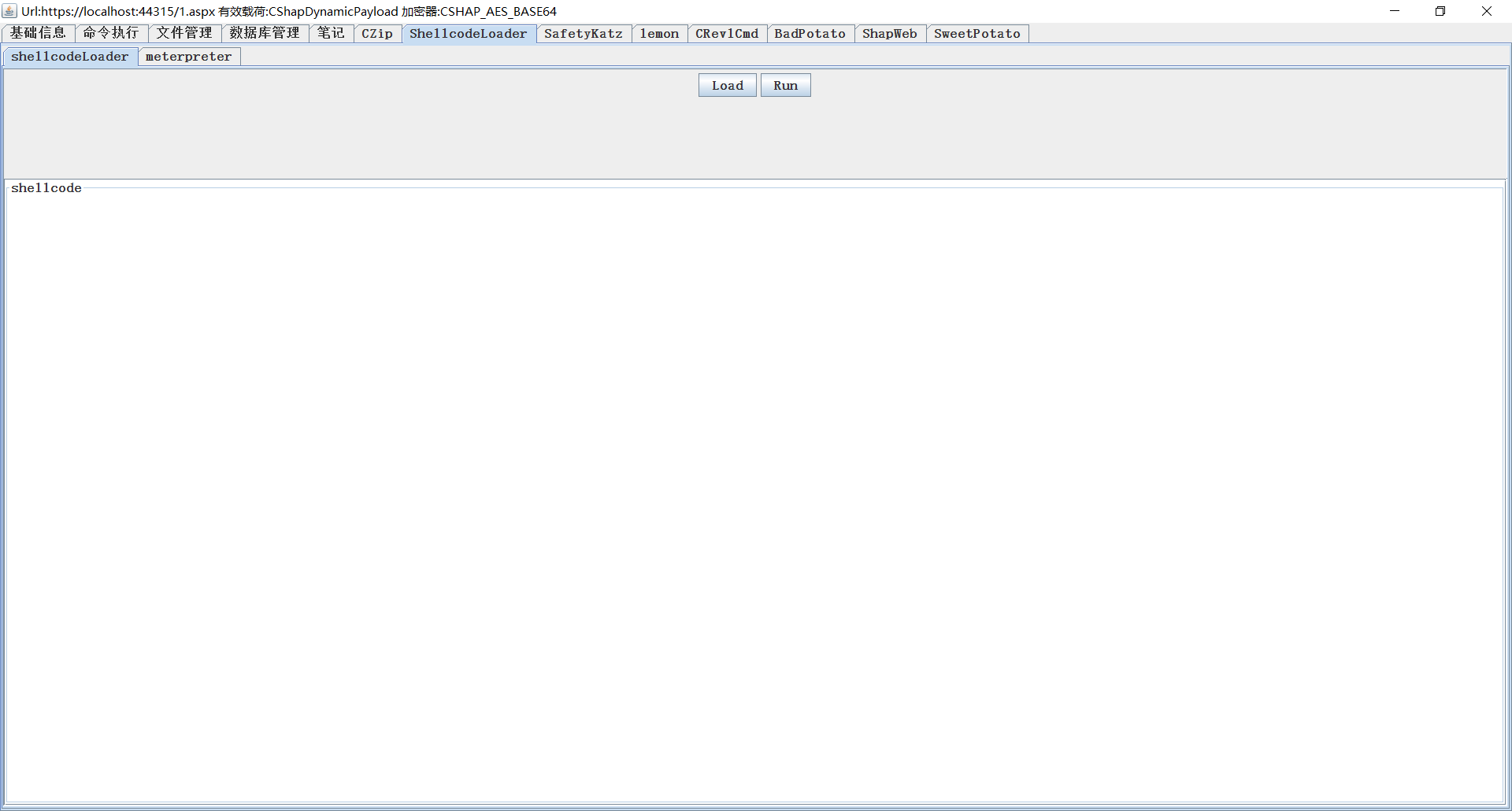Open the 基础信息 tab
This screenshot has height=811, width=1512.
point(39,33)
